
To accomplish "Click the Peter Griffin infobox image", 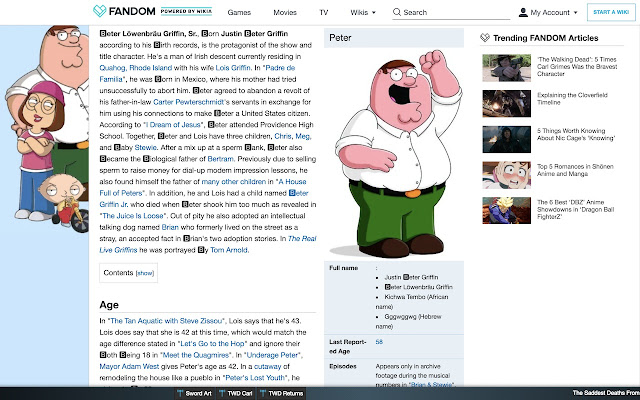I will click(394, 154).
